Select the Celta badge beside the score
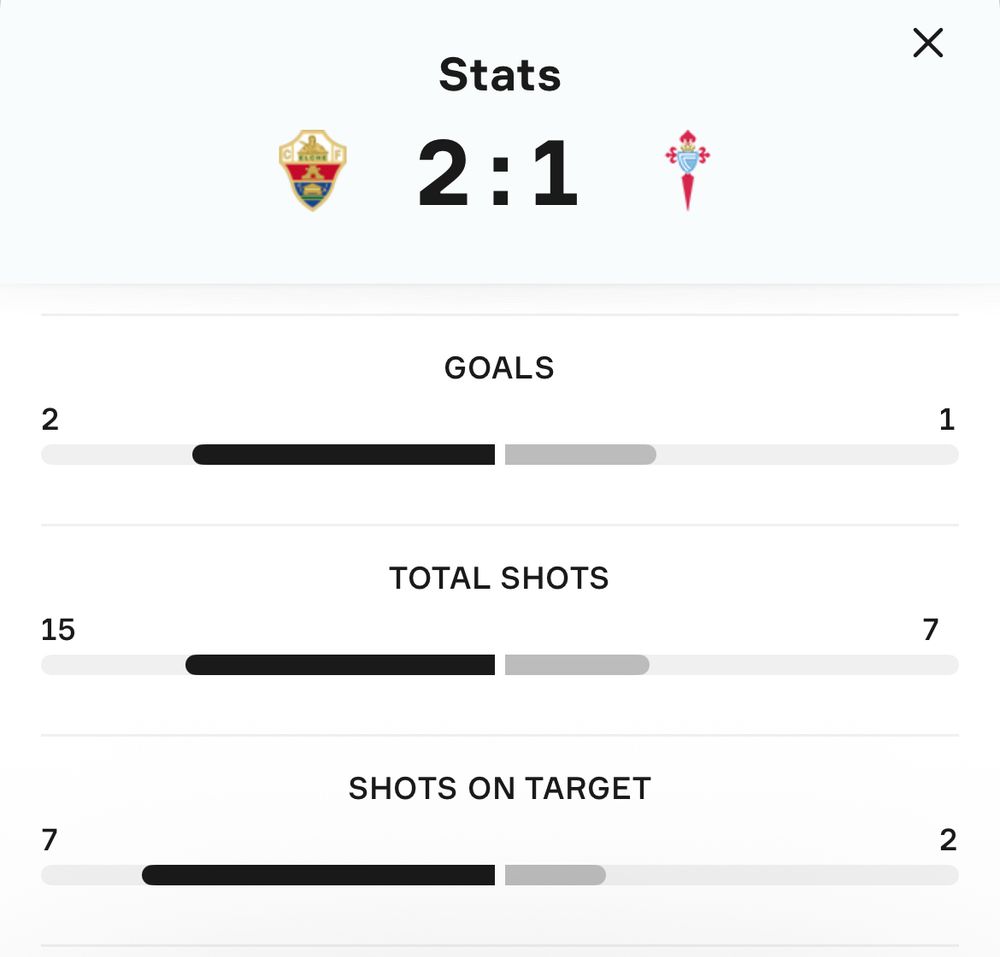Image resolution: width=1000 pixels, height=957 pixels. (x=686, y=170)
